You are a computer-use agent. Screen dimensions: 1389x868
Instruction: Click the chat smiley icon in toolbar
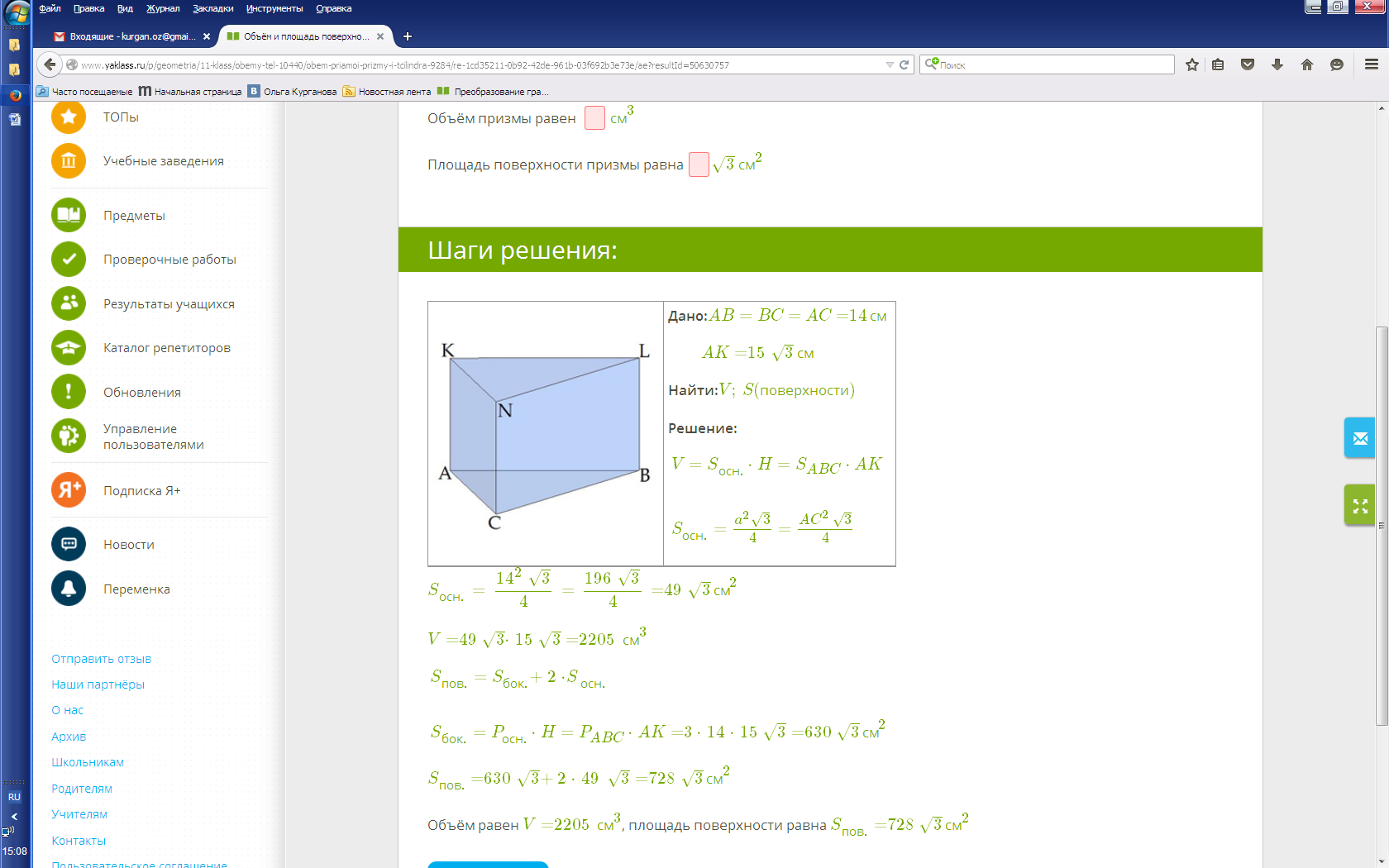[1337, 64]
